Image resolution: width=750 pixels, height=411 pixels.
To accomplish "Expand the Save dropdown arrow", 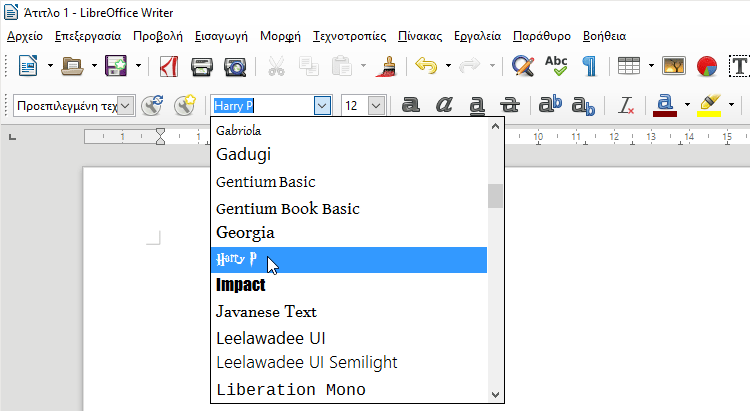I will point(138,66).
